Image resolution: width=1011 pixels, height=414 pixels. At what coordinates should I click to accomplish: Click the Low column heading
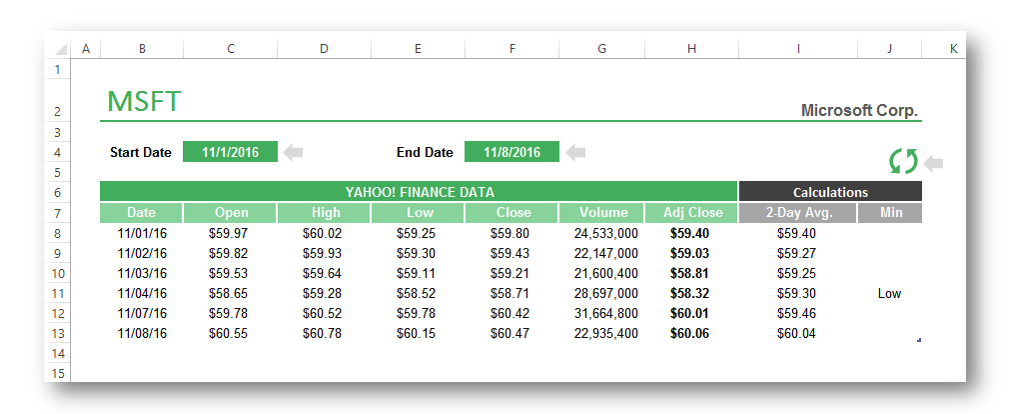point(418,213)
